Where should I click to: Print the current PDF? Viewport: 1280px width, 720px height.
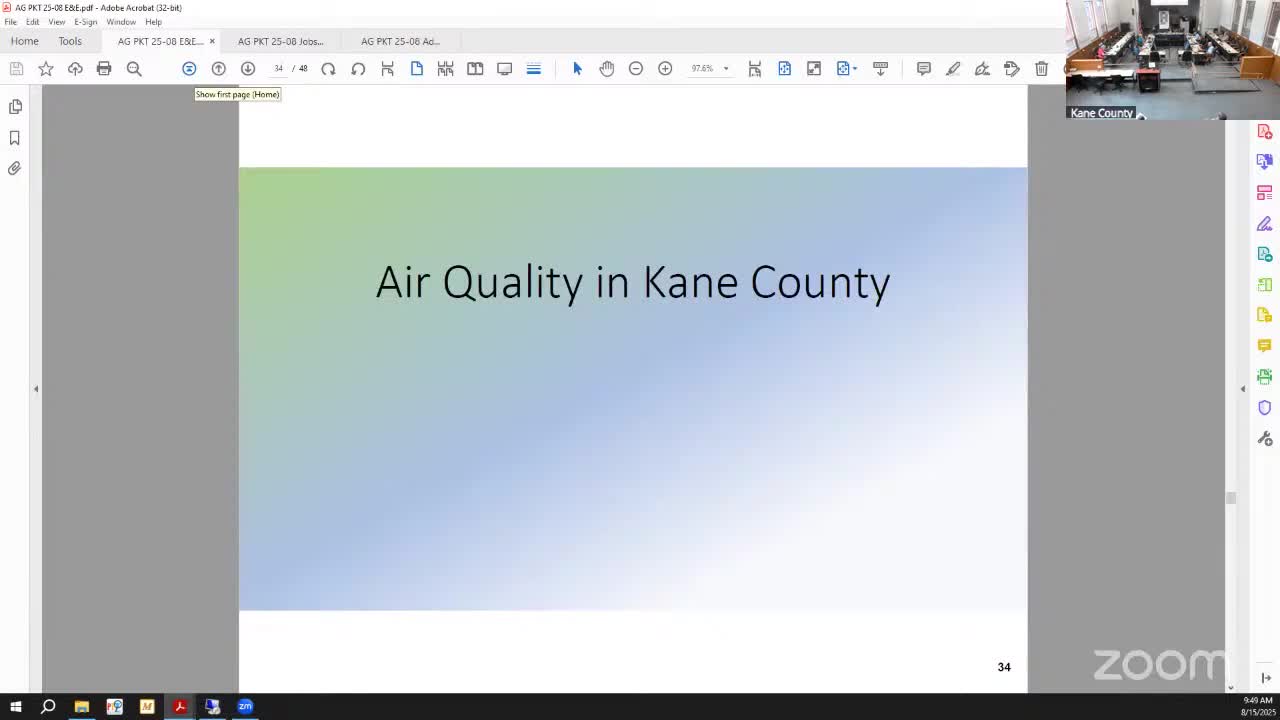point(104,68)
